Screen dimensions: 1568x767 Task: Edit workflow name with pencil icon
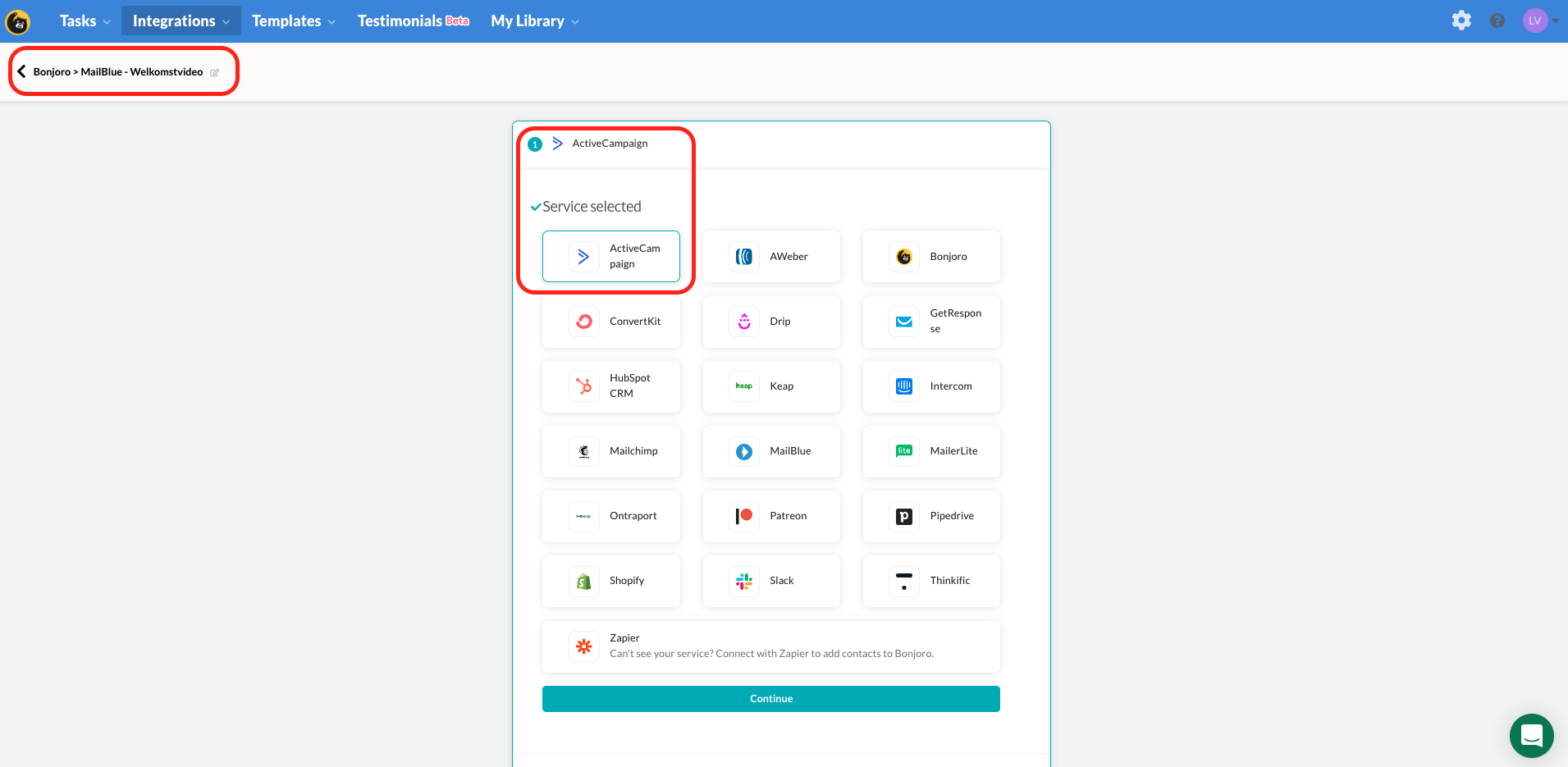(x=215, y=72)
